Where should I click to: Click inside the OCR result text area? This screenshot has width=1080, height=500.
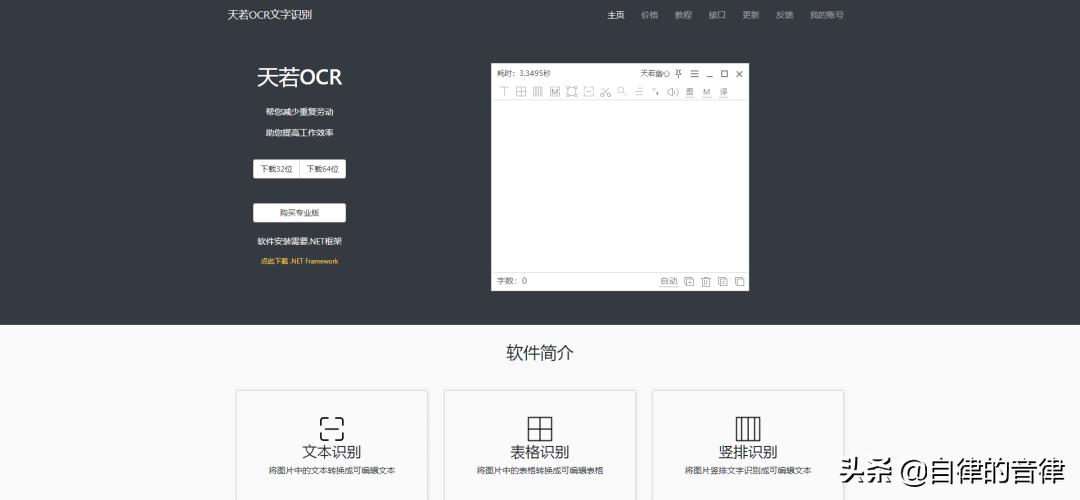620,186
